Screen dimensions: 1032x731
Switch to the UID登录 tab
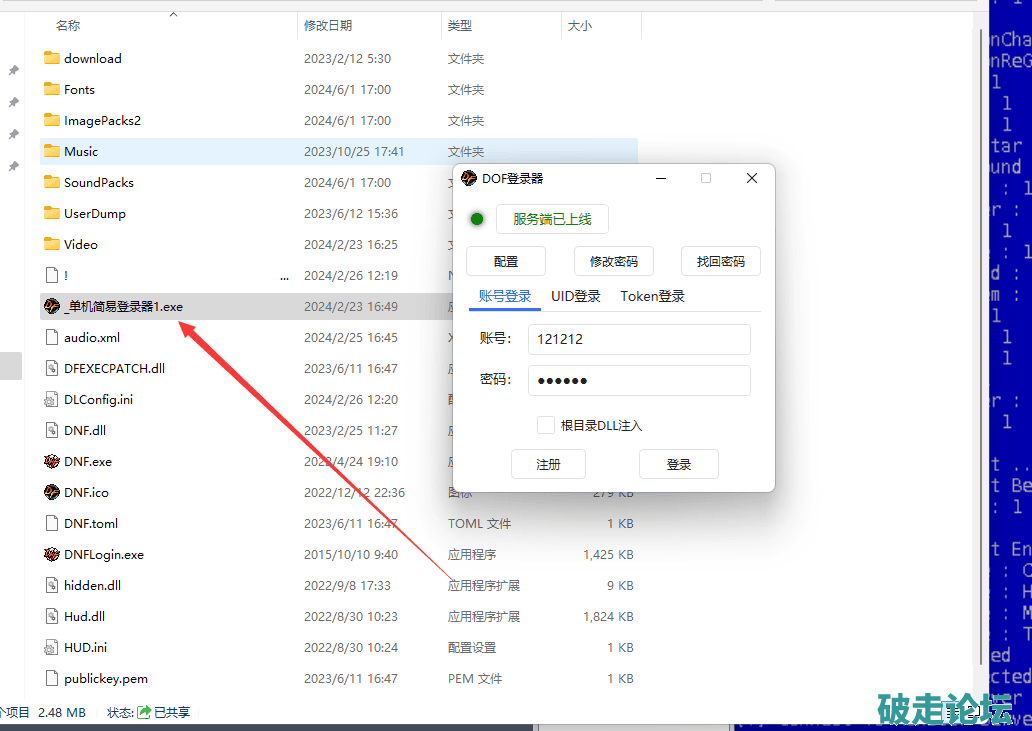pyautogui.click(x=575, y=297)
